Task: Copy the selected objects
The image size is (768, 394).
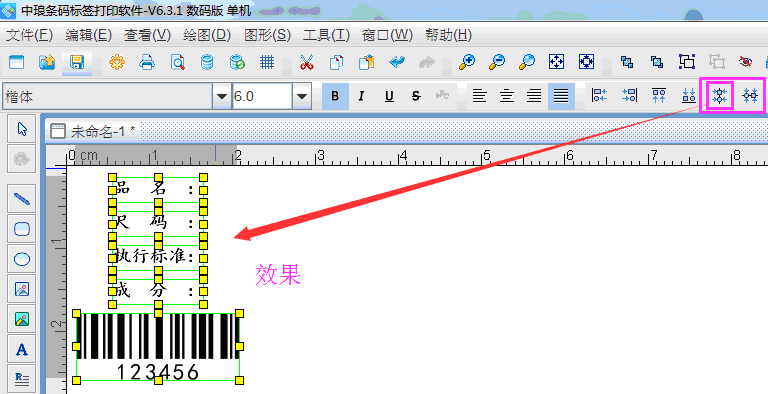Action: (336, 62)
